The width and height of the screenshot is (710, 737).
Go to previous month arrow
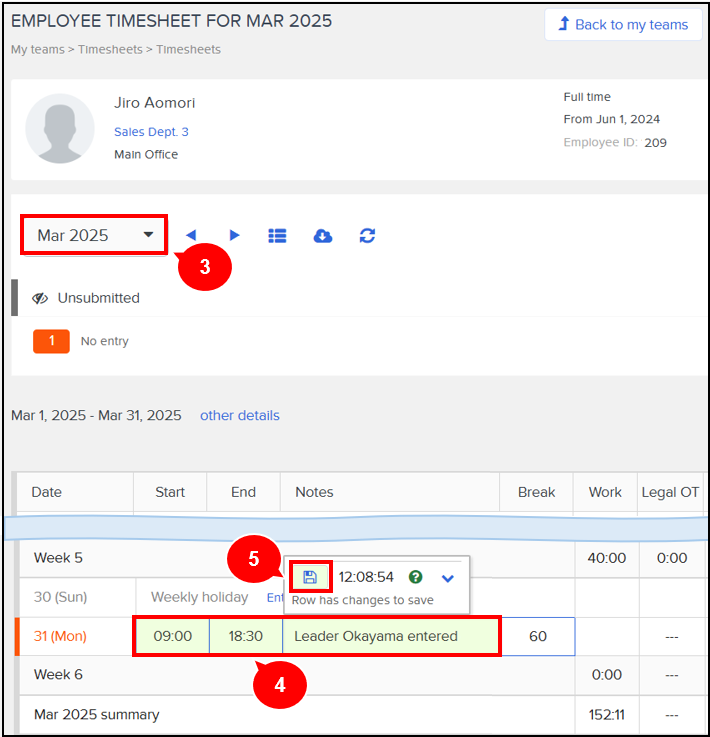click(191, 235)
